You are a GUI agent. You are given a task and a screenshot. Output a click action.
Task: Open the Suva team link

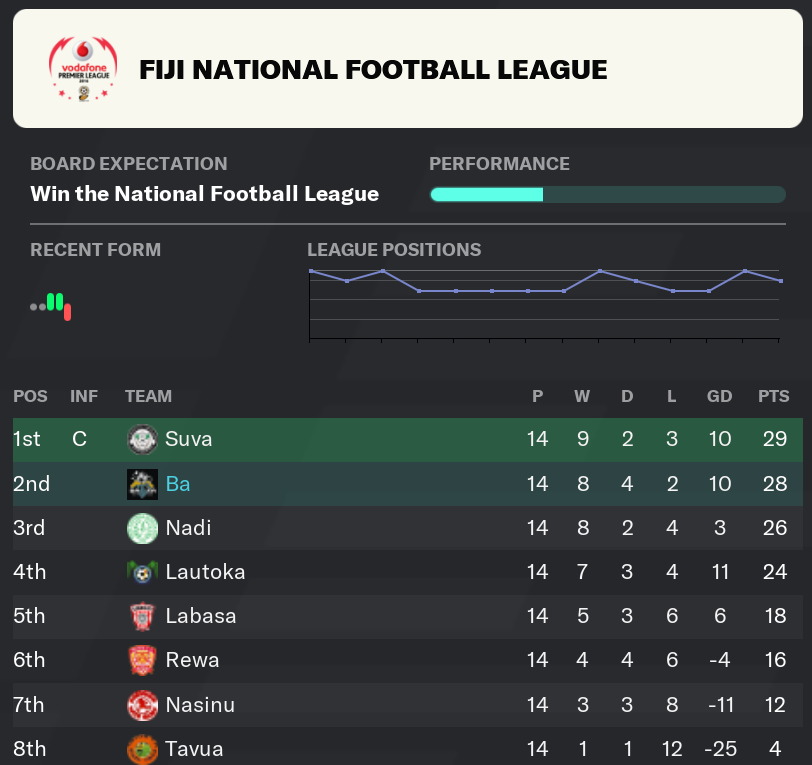pyautogui.click(x=188, y=439)
